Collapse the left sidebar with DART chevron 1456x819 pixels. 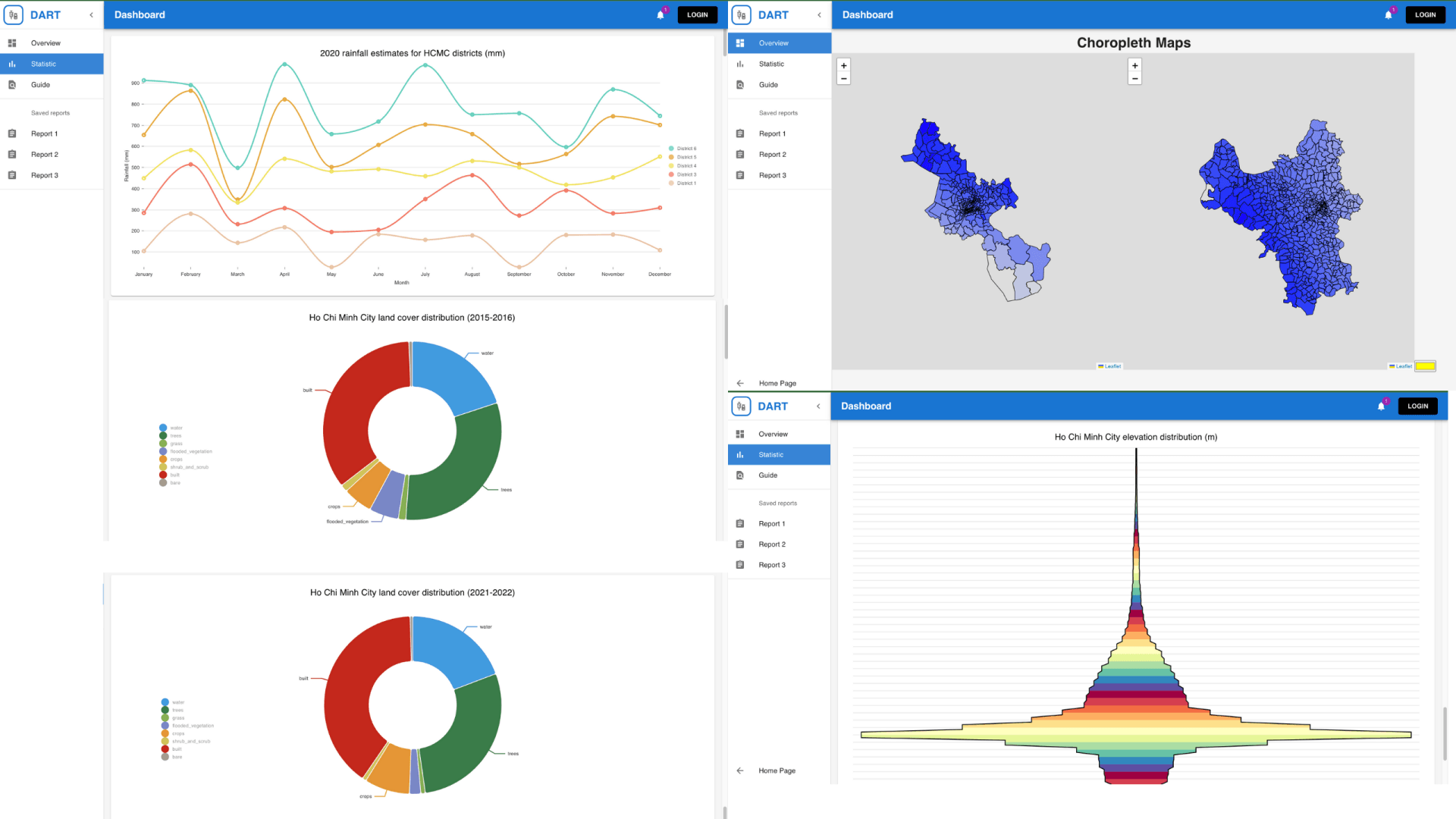point(91,14)
